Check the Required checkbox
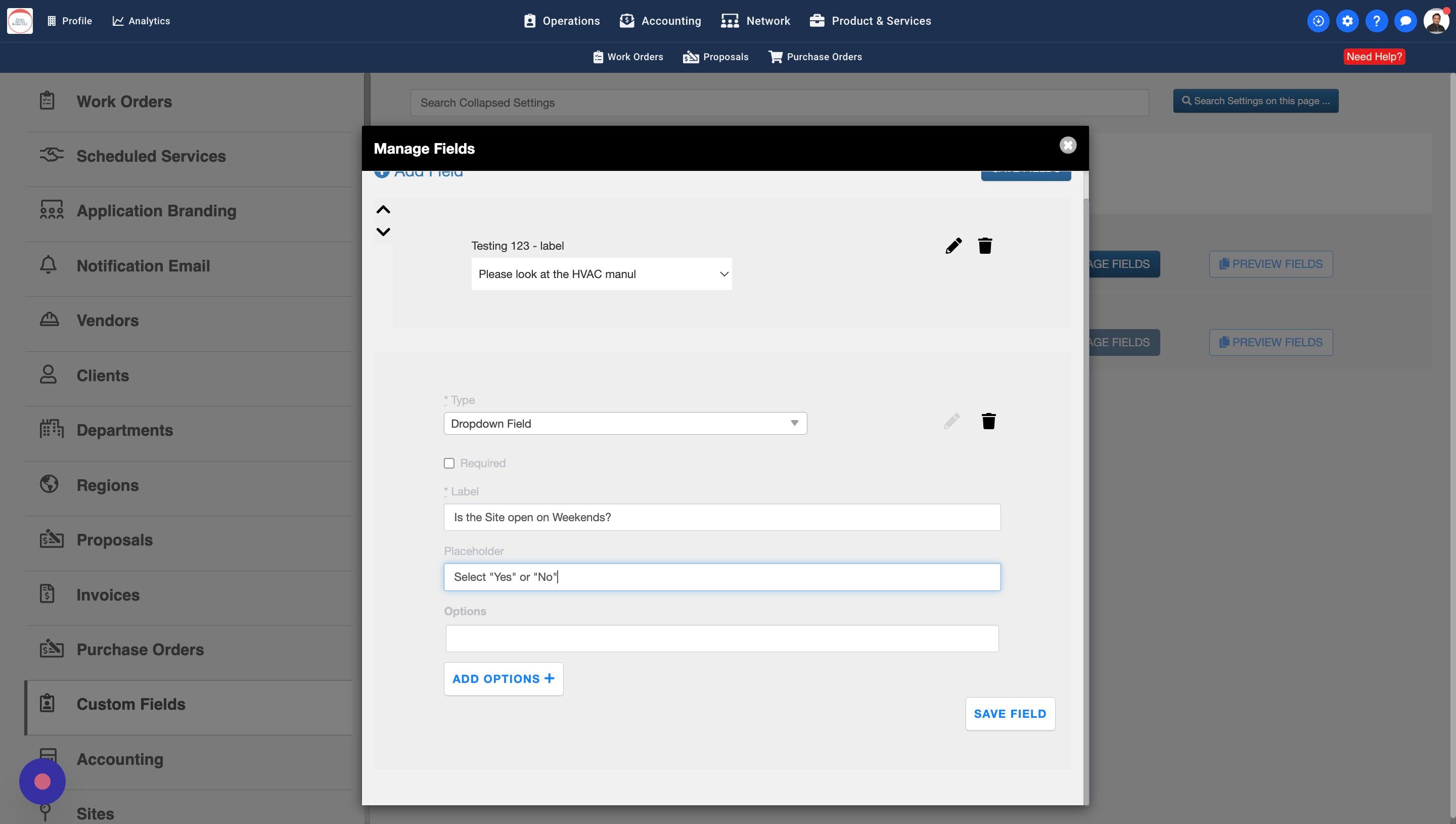Screen dimensions: 1456x824 click(449, 464)
